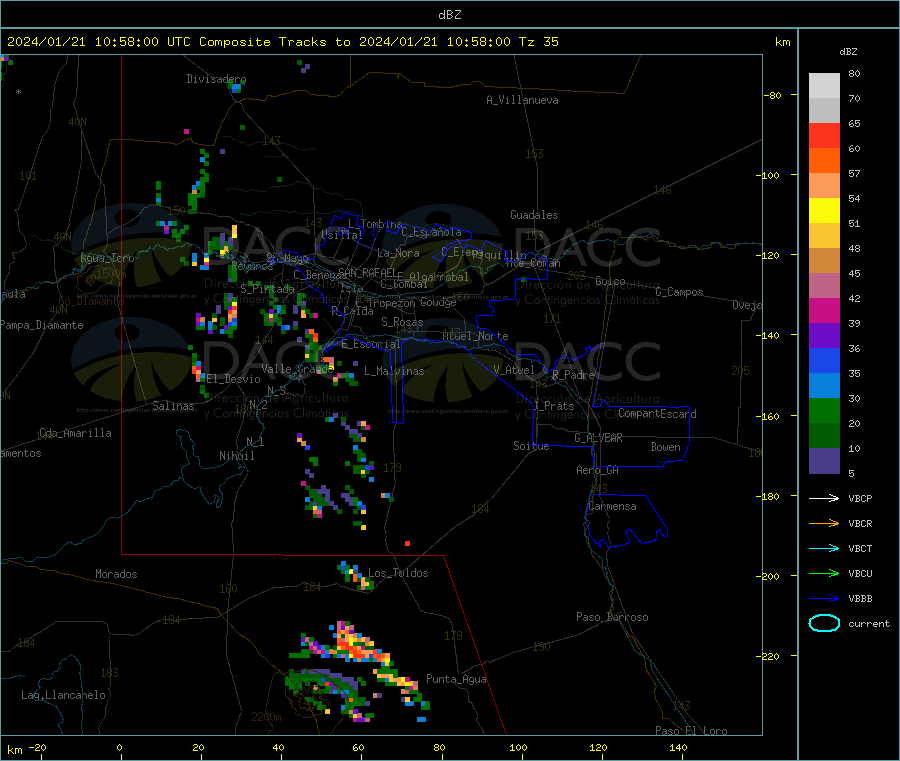Click the yellow 51-54 dBZ color swatch
The height and width of the screenshot is (761, 900).
pyautogui.click(x=824, y=211)
